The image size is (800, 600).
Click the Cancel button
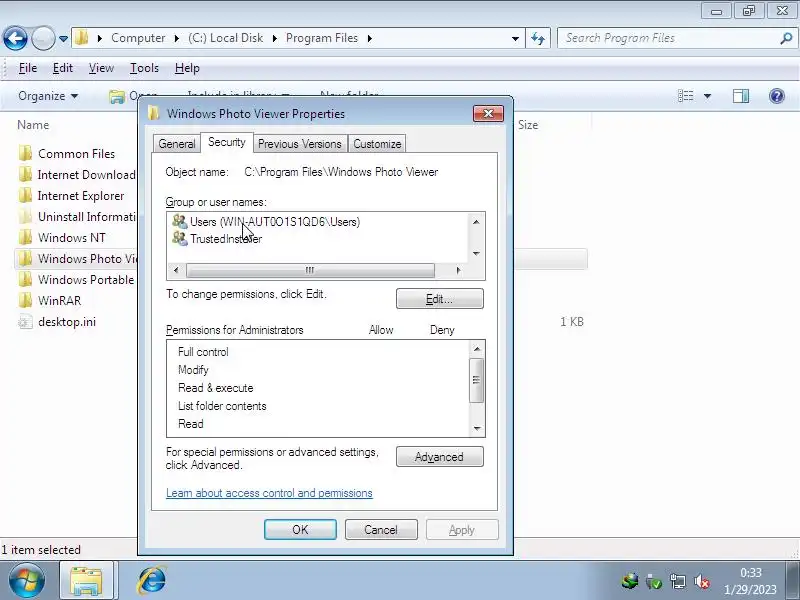tap(381, 530)
